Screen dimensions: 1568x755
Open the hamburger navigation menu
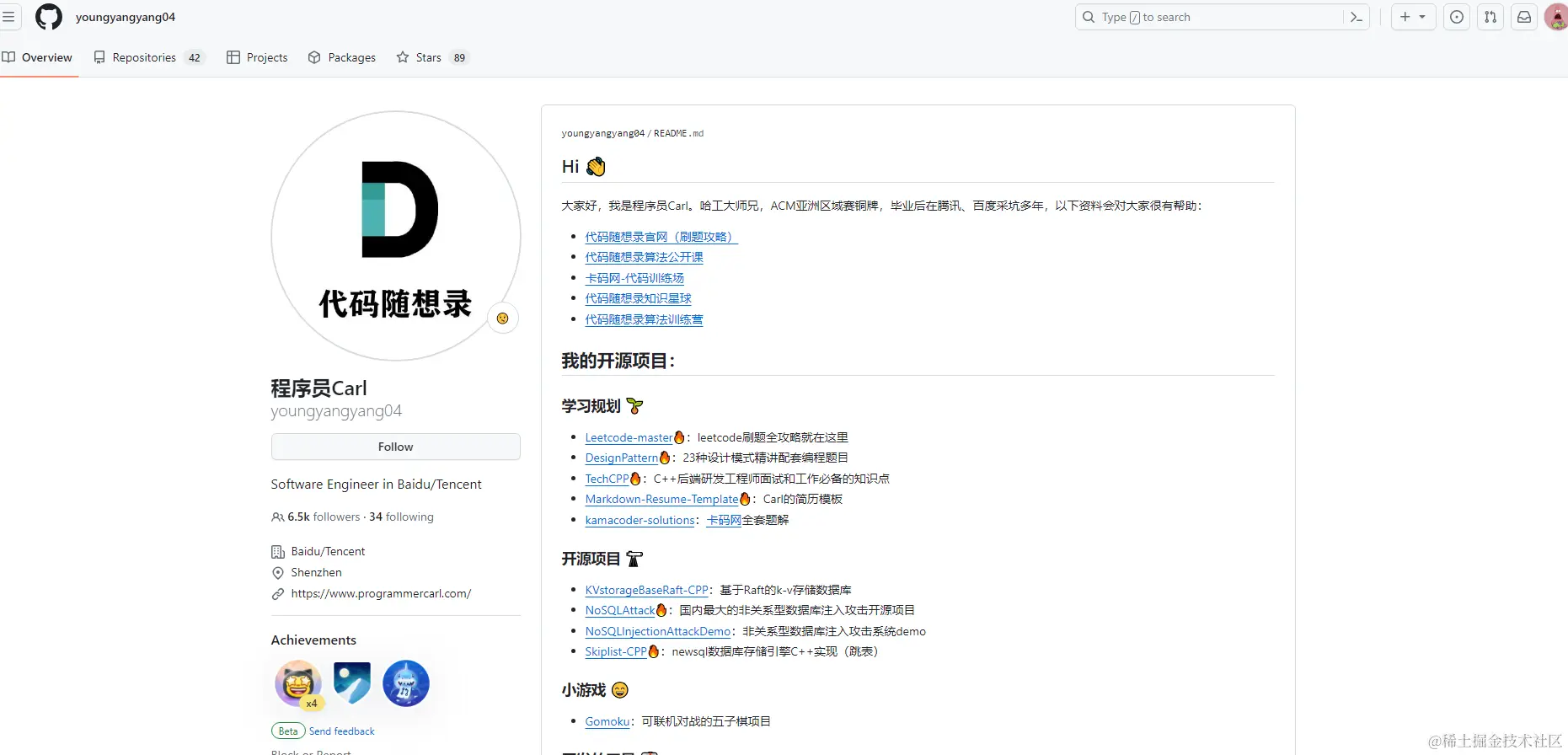8,17
